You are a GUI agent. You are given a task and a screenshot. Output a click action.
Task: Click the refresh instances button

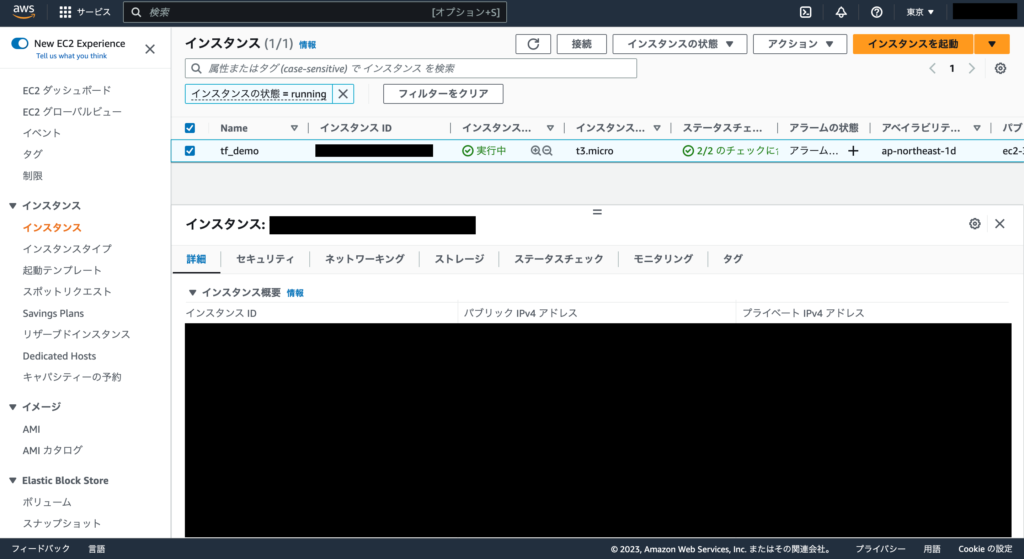click(533, 44)
